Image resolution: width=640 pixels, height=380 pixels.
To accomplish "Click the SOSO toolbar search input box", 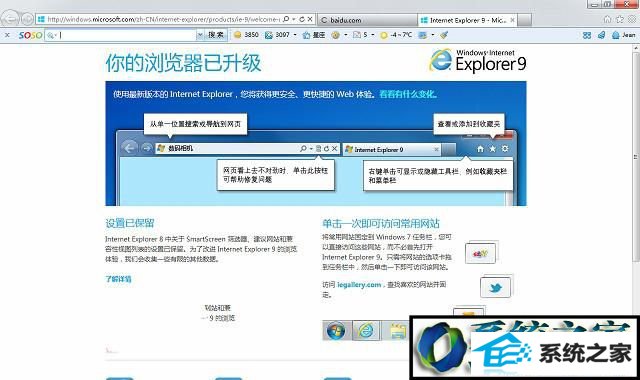I will click(120, 35).
